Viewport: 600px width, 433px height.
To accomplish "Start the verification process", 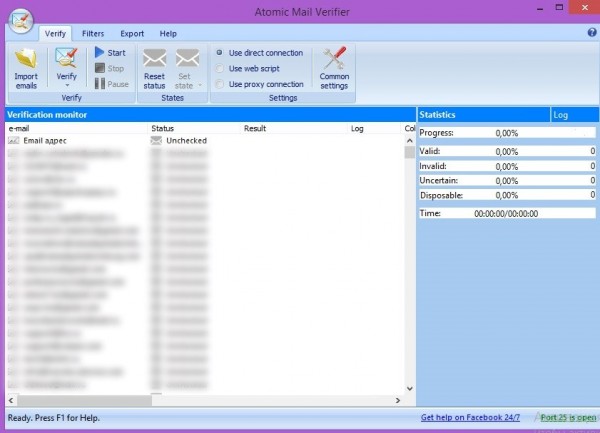I will [110, 52].
